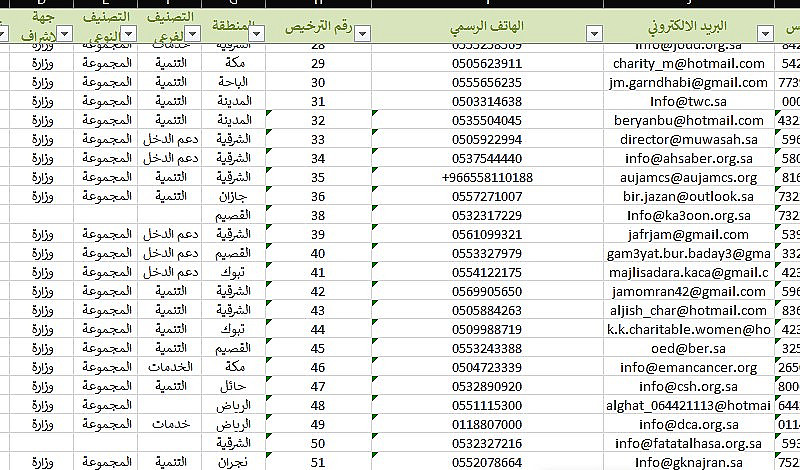Select phone cell 0532317229

point(487,215)
